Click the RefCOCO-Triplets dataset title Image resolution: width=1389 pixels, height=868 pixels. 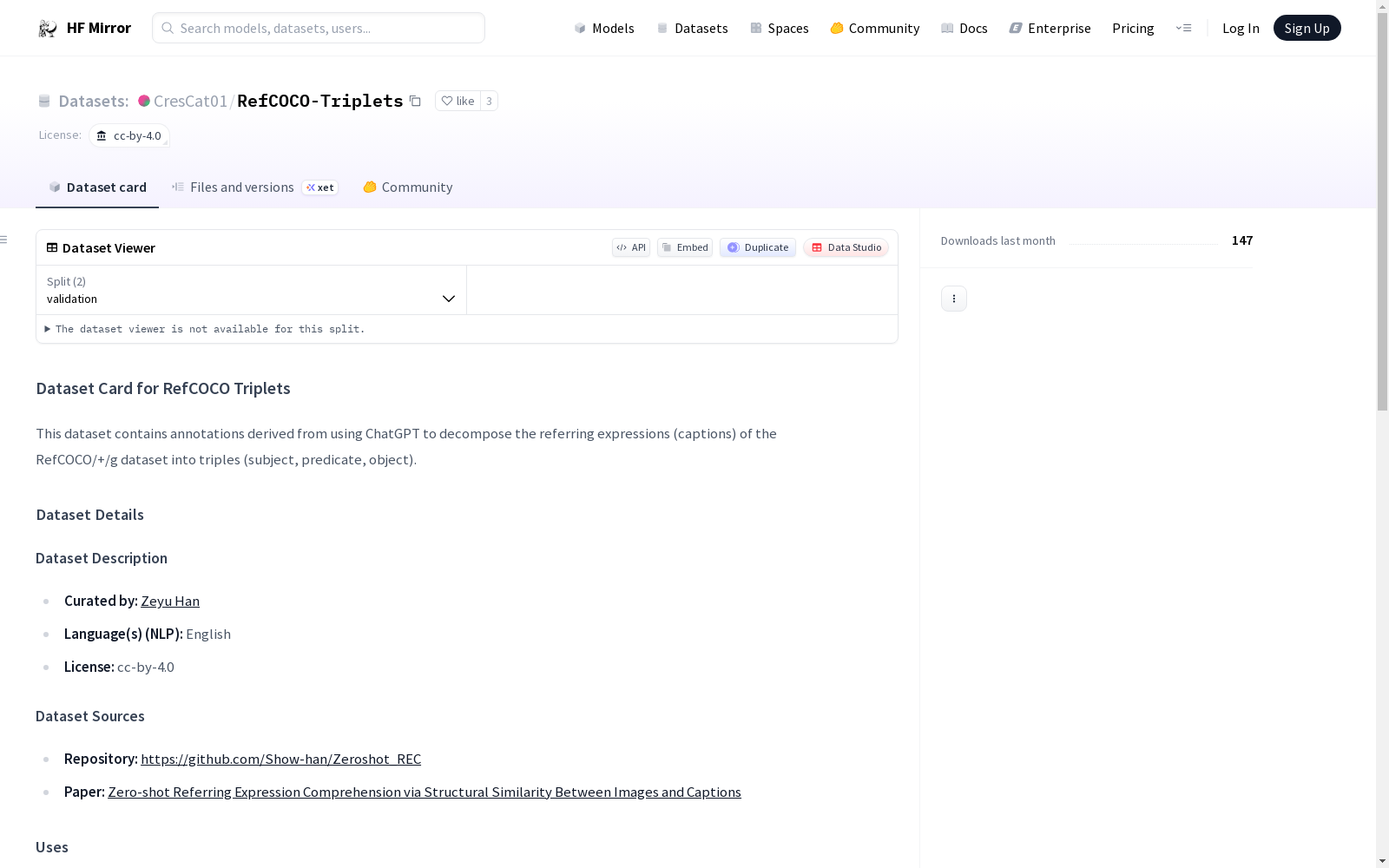point(320,101)
